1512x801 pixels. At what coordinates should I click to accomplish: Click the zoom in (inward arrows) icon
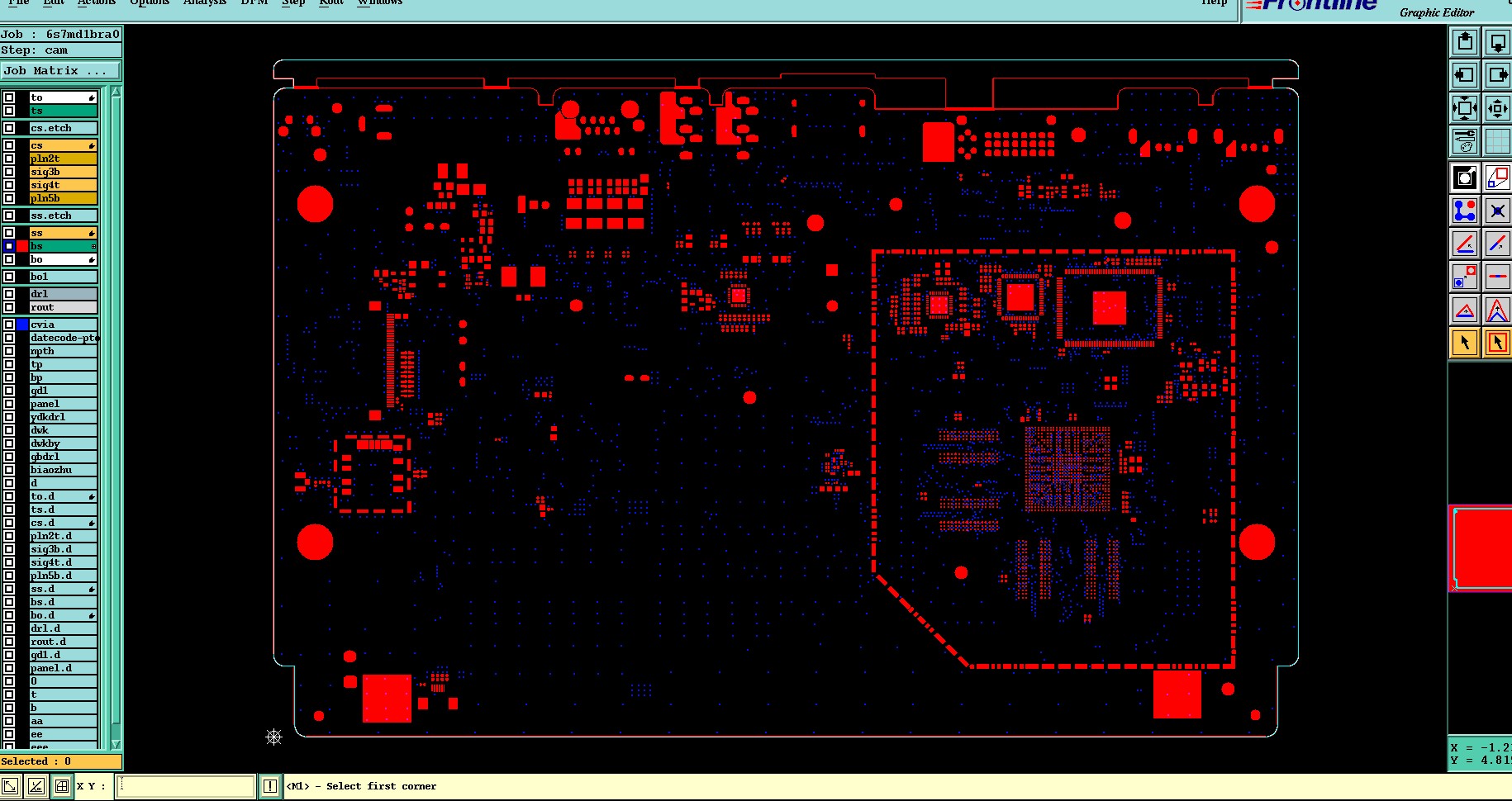(1497, 108)
